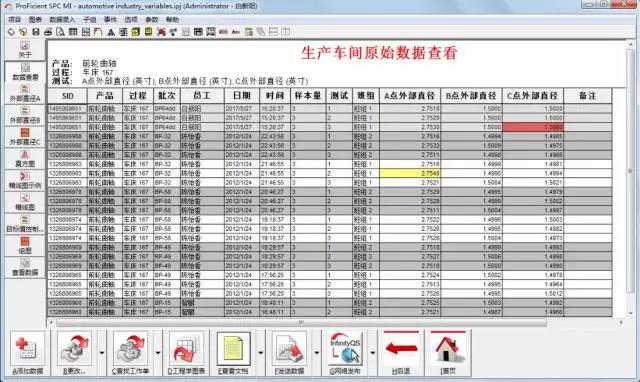This screenshot has width=640, height=382.
Task: Click the F发送数据 send data icon
Action: (289, 353)
